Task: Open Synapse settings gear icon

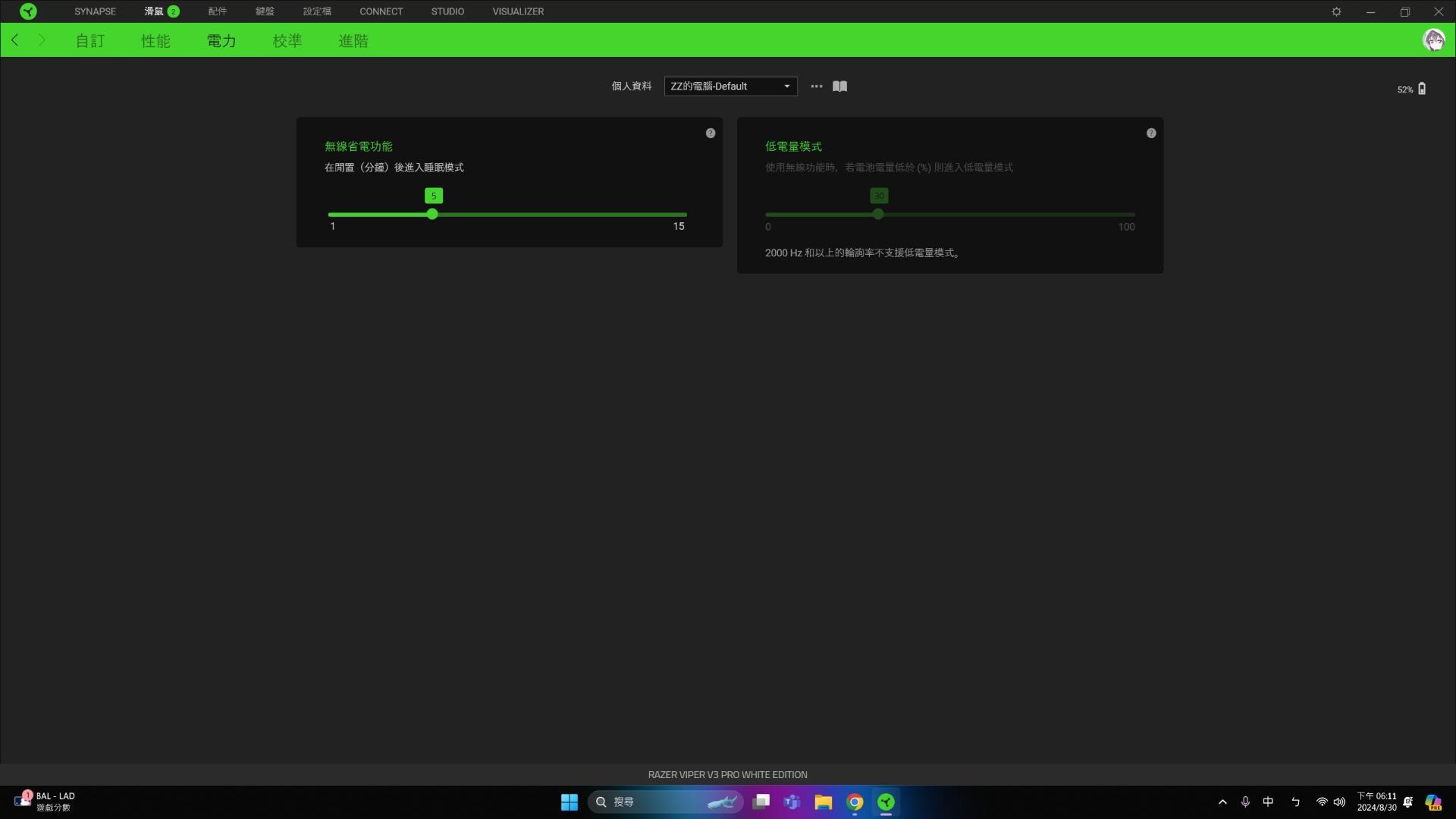Action: click(x=1336, y=11)
